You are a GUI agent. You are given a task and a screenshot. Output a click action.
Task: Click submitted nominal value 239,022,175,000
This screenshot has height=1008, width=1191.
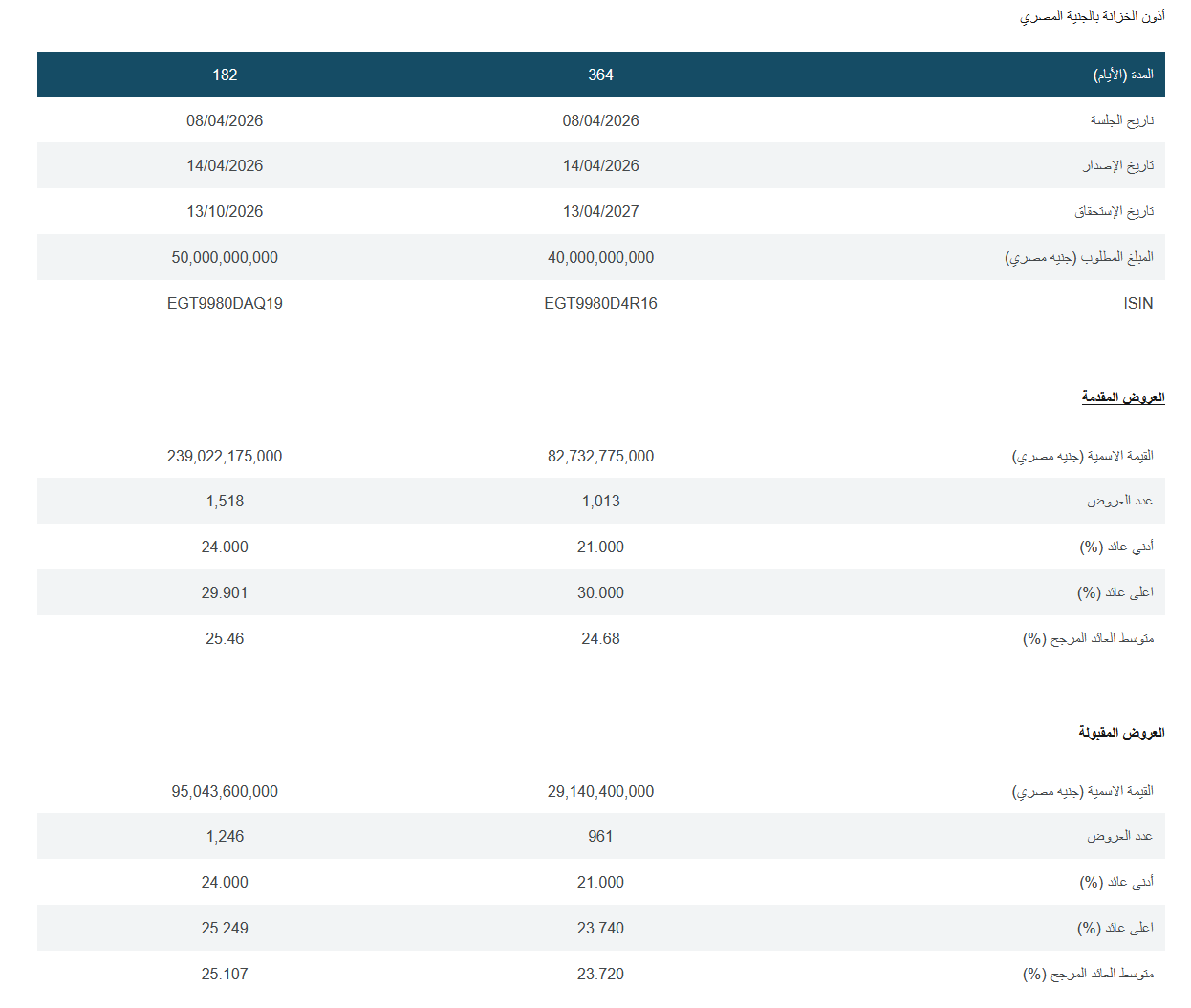[225, 456]
